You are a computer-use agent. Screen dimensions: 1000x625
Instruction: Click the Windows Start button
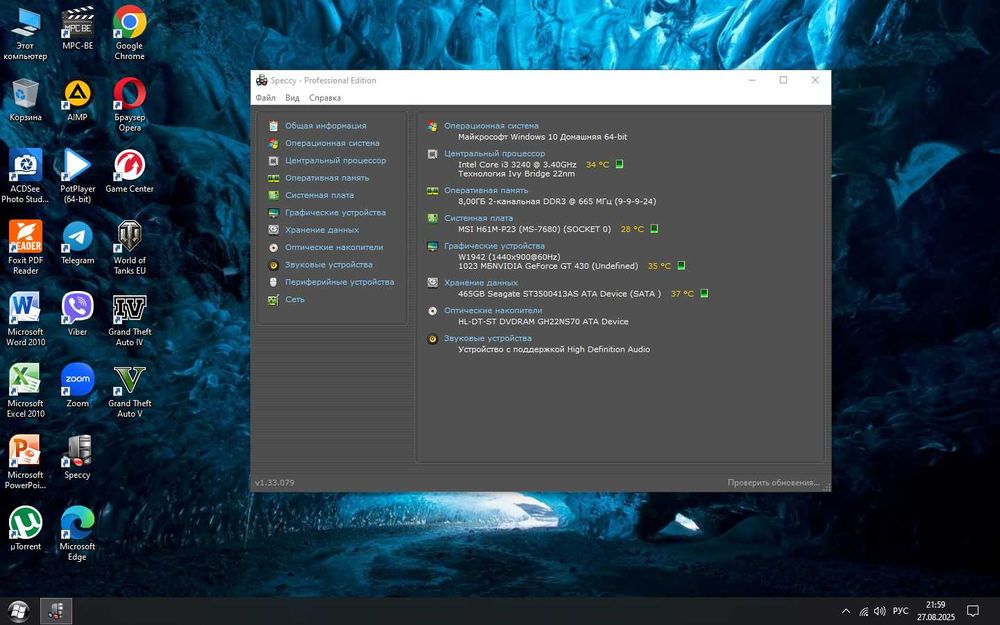click(18, 611)
